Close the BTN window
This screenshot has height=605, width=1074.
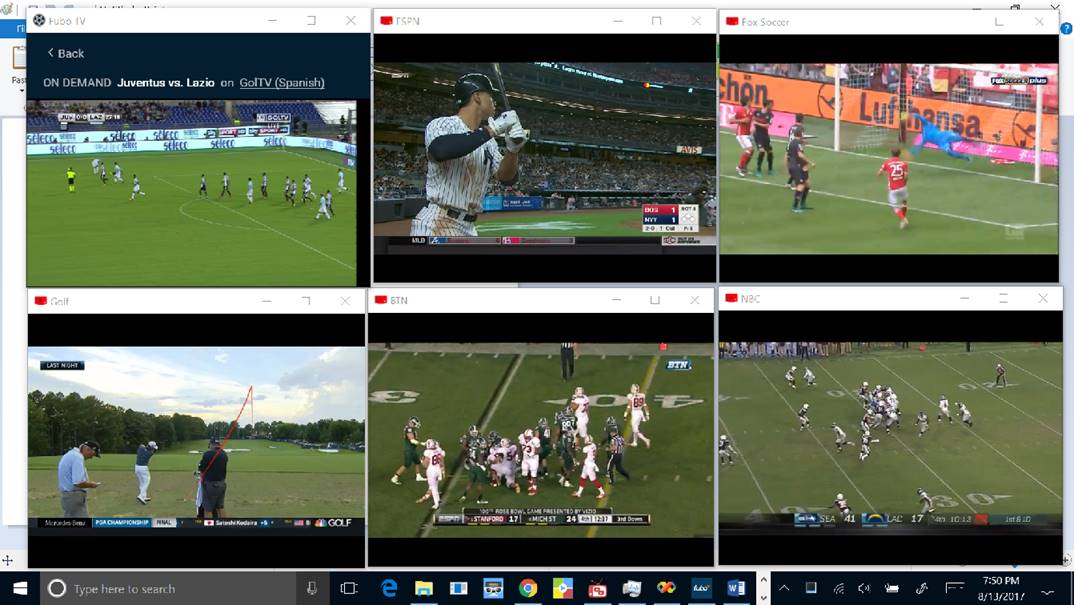coord(695,300)
